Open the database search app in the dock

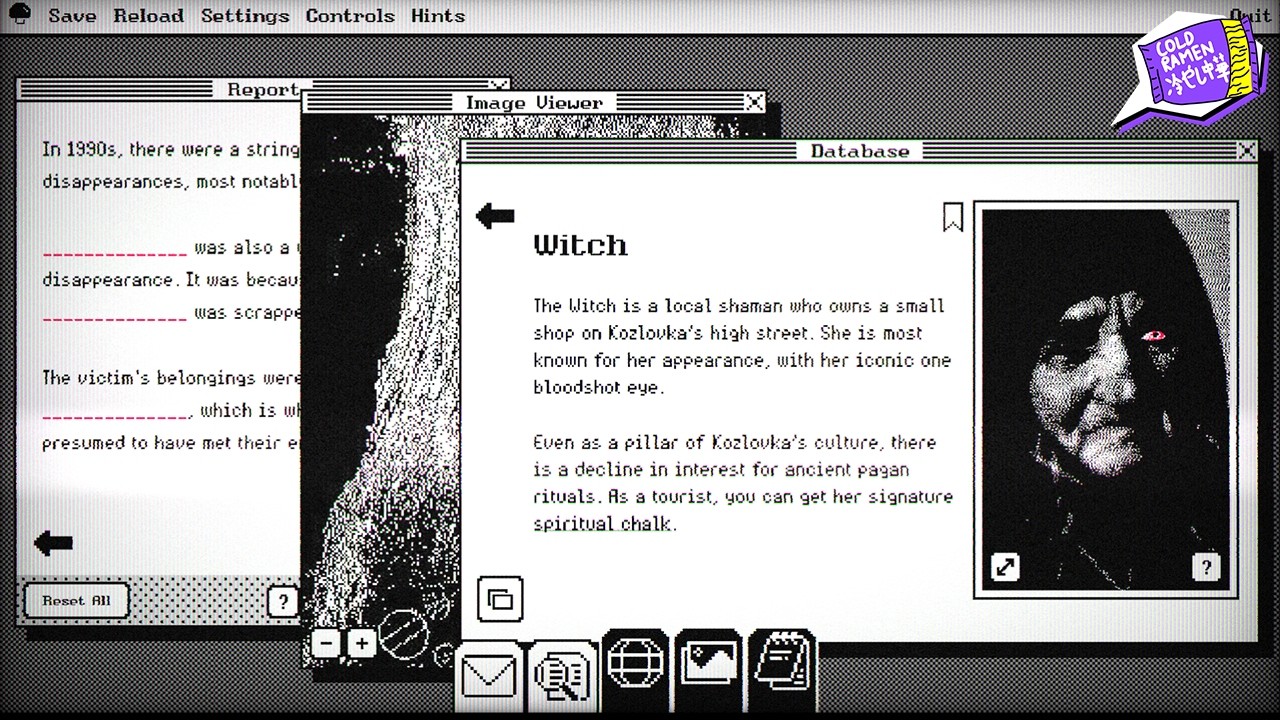coord(562,676)
